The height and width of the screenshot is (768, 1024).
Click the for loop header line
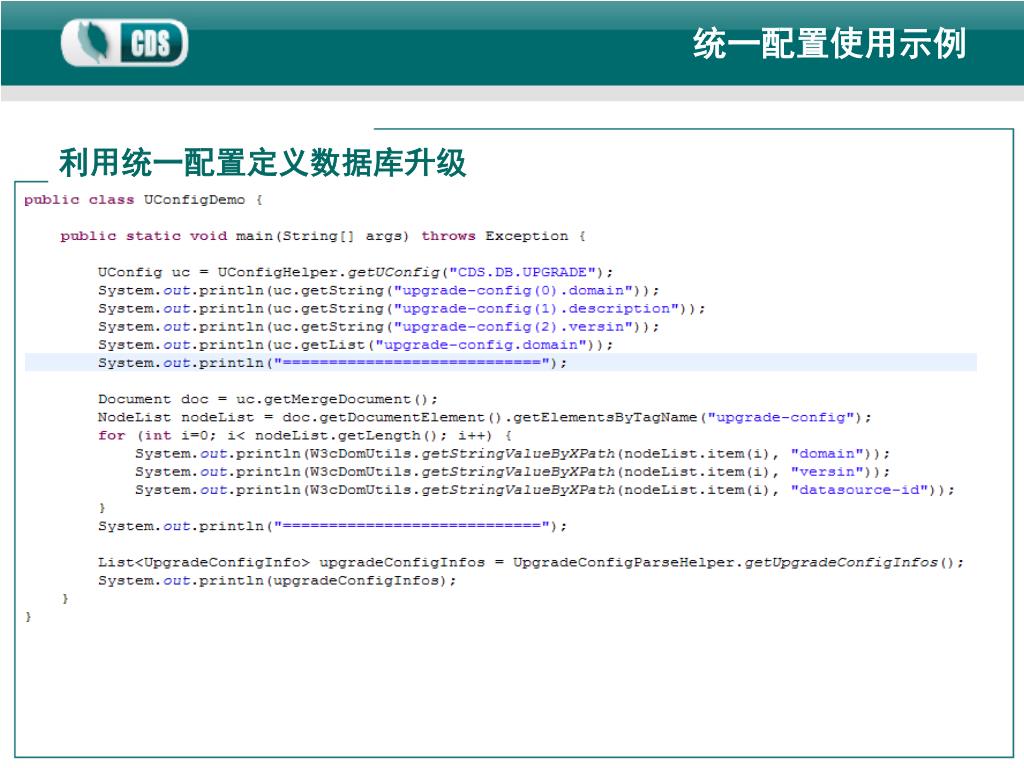click(x=305, y=436)
